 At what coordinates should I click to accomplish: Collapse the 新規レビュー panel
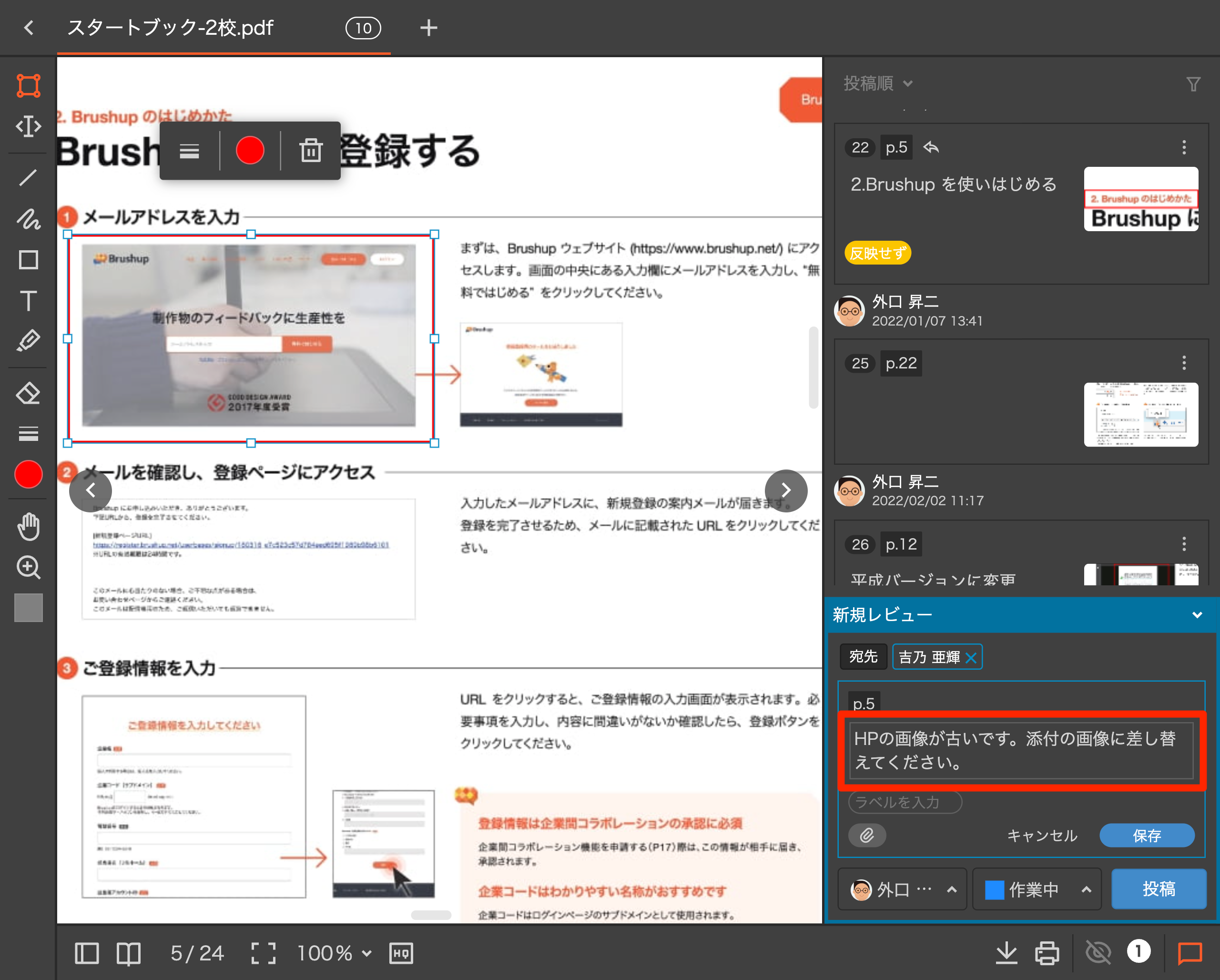[1197, 614]
